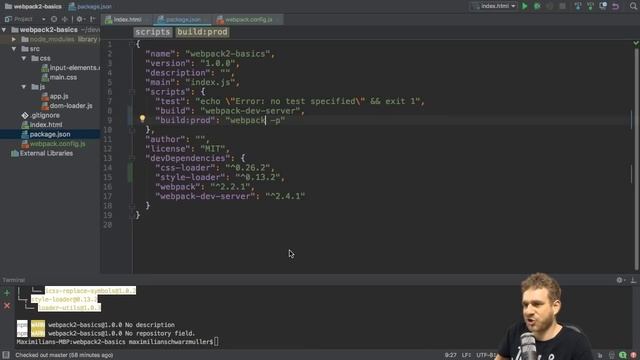Collapse the webpack2-basics root folder
The width and height of the screenshot is (640, 360).
click(x=4, y=30)
